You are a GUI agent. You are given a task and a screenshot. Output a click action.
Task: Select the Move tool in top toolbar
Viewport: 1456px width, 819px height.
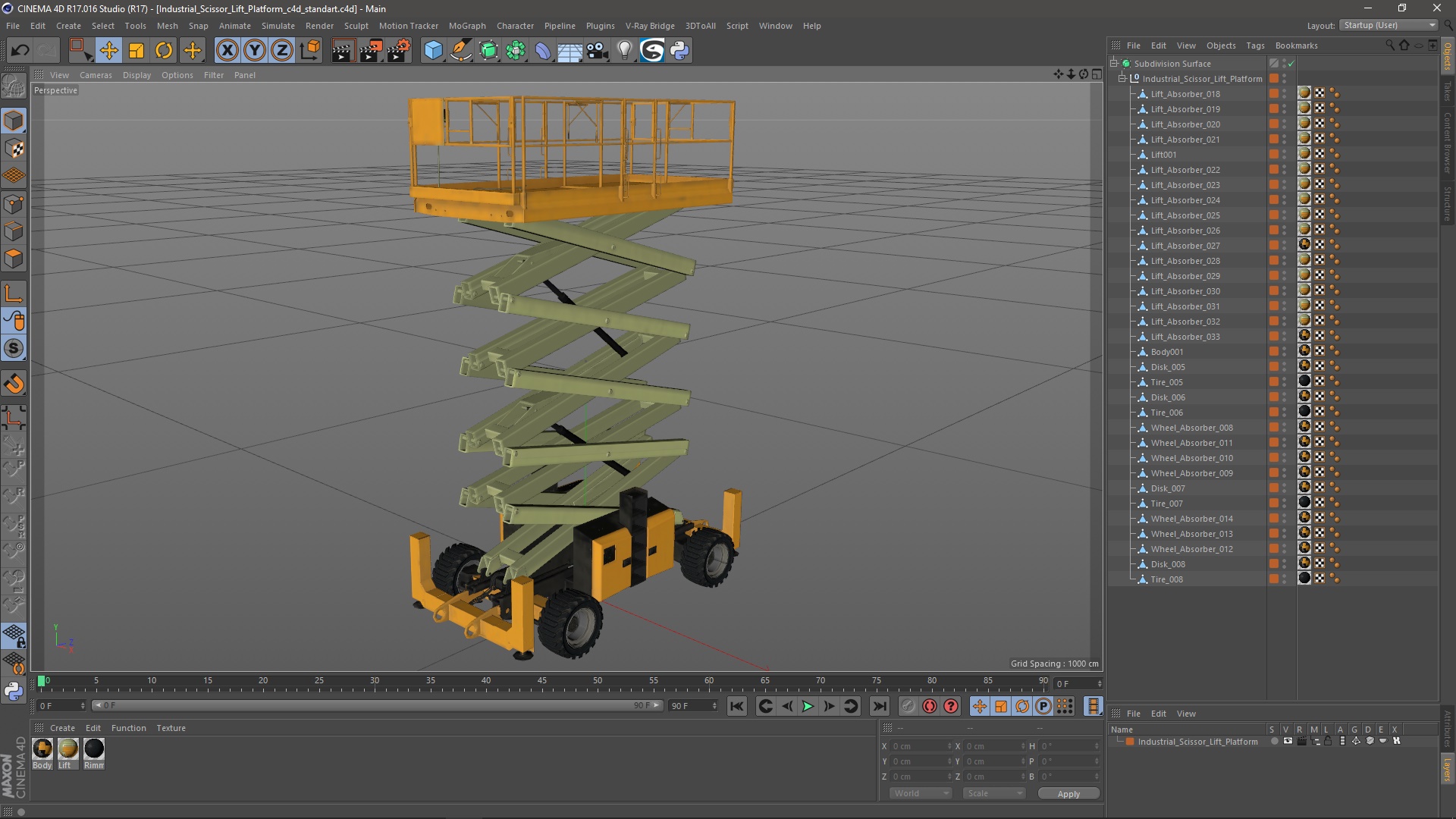pyautogui.click(x=108, y=51)
